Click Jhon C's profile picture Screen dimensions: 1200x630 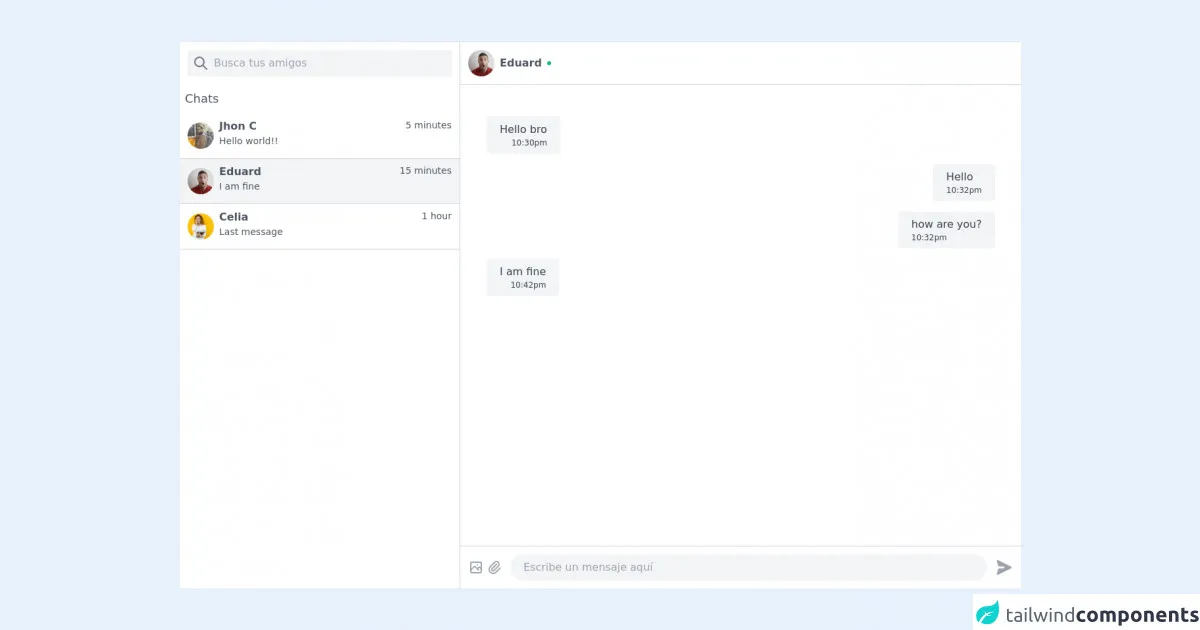pos(200,135)
